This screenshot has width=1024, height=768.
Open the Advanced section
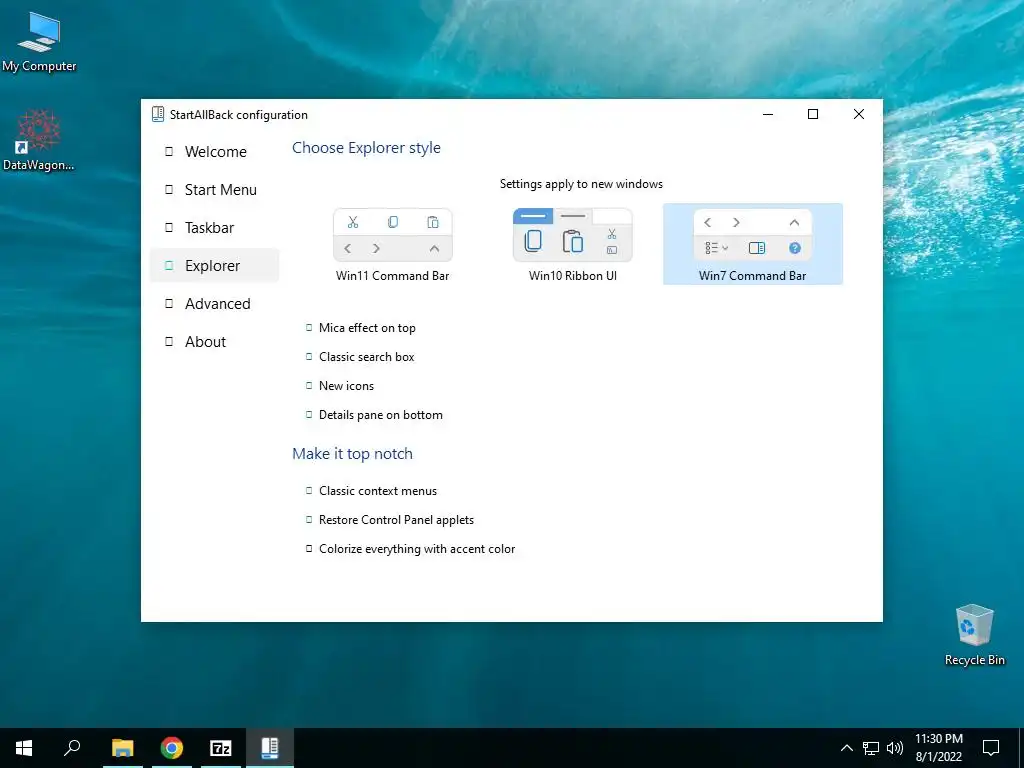tap(215, 304)
